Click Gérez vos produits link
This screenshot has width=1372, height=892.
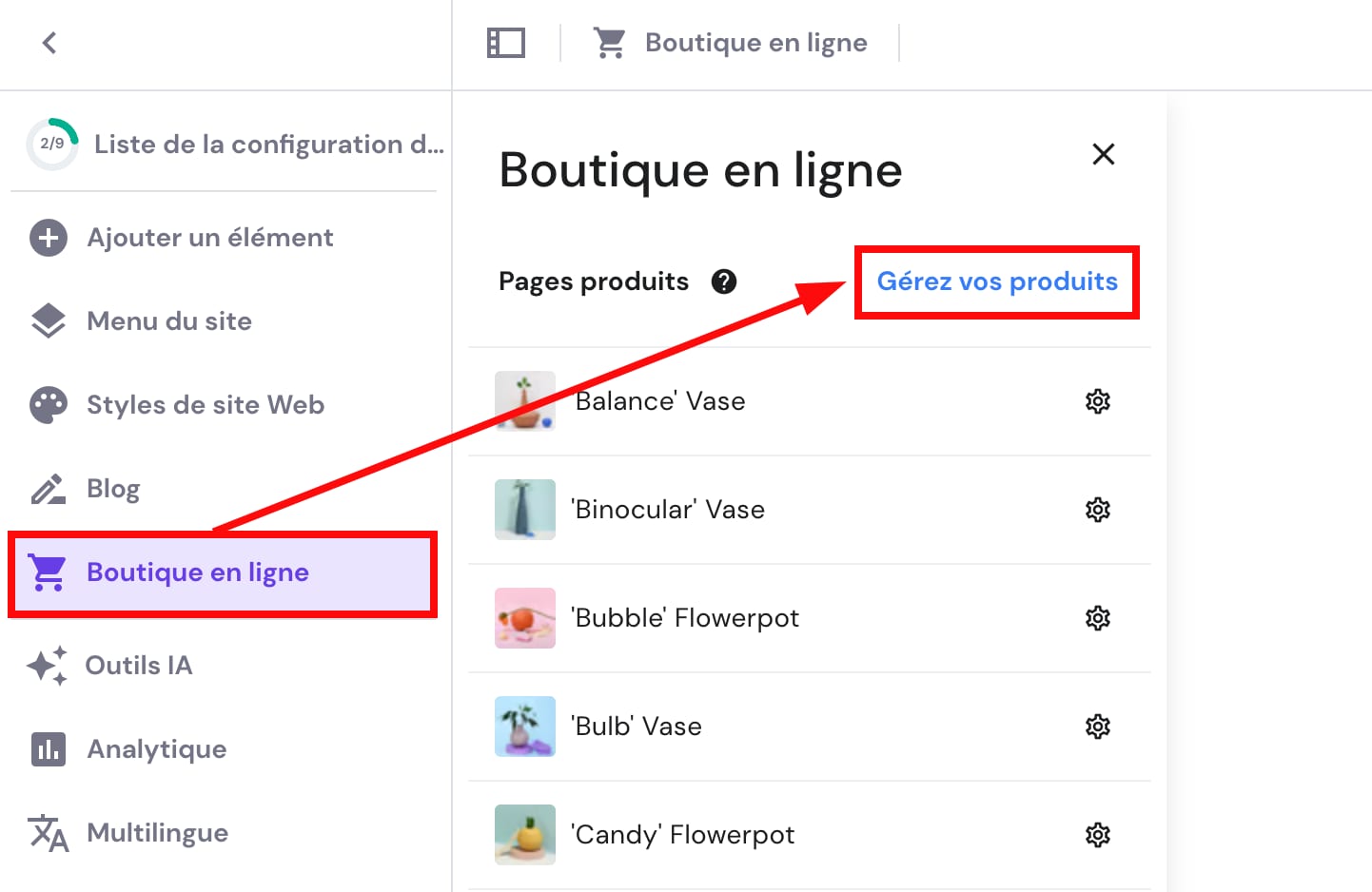[997, 281]
